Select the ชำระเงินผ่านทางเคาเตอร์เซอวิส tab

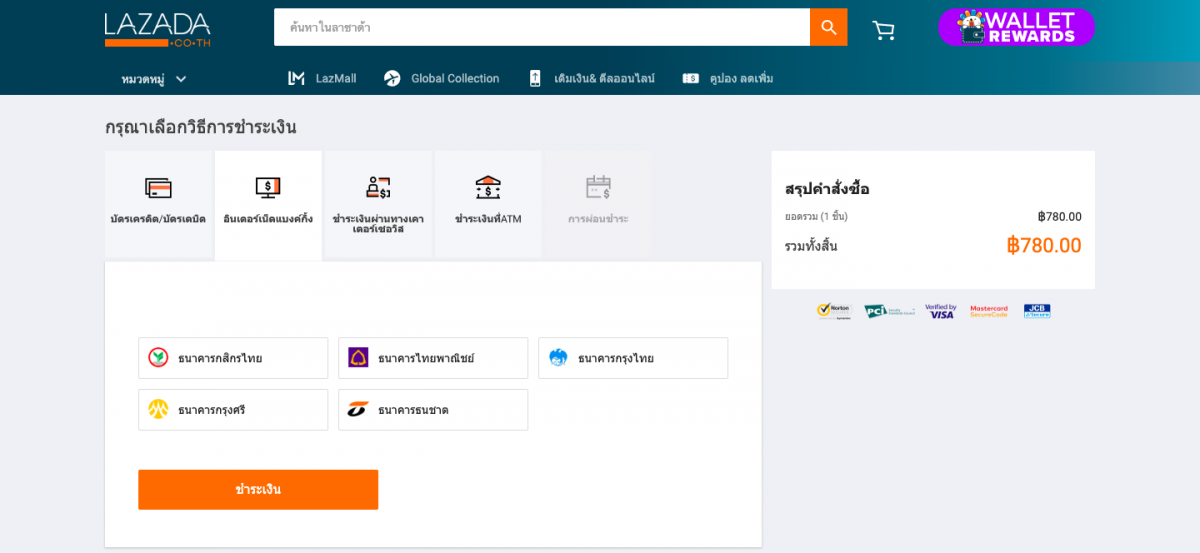(378, 204)
